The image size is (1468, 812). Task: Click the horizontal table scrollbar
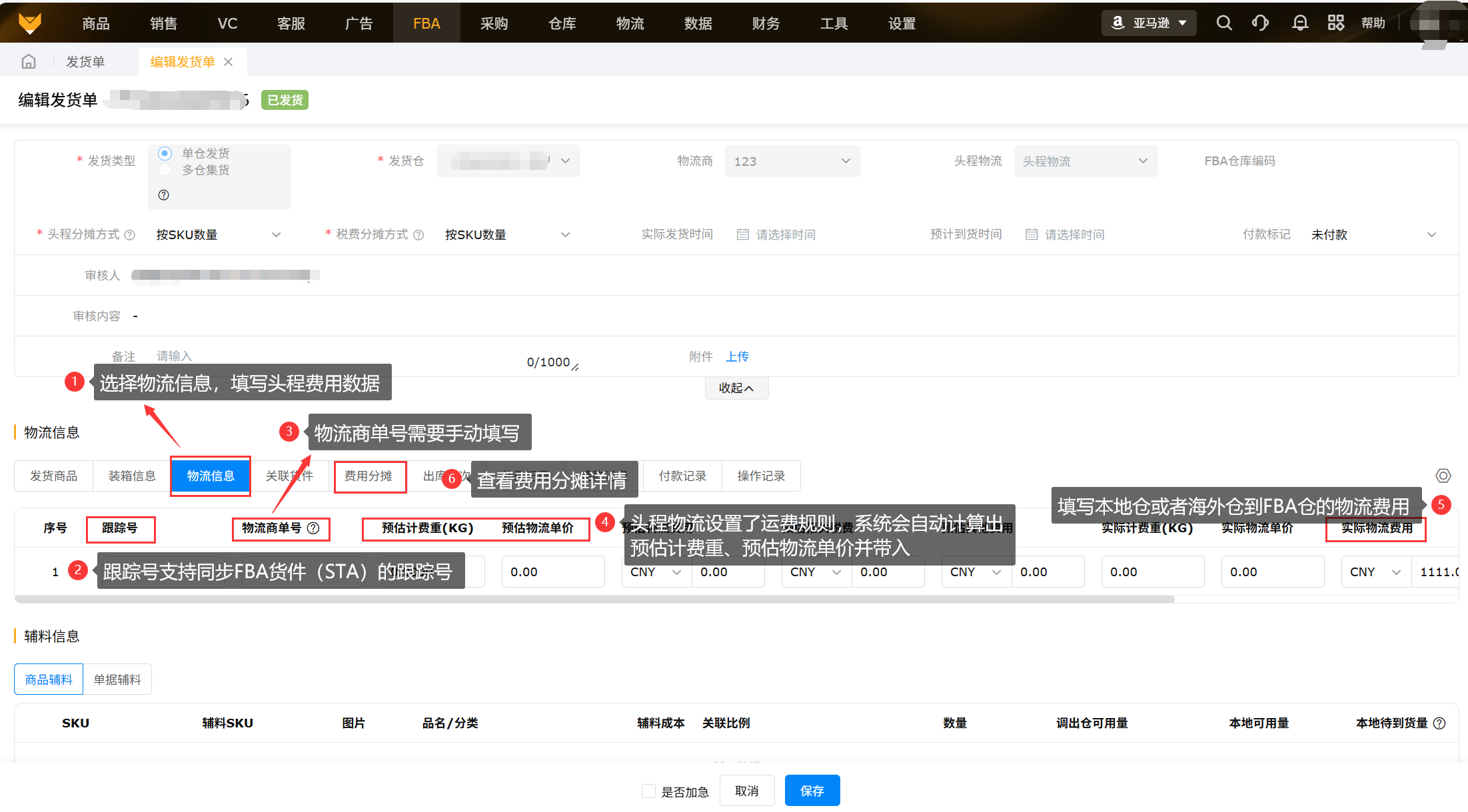tap(593, 600)
